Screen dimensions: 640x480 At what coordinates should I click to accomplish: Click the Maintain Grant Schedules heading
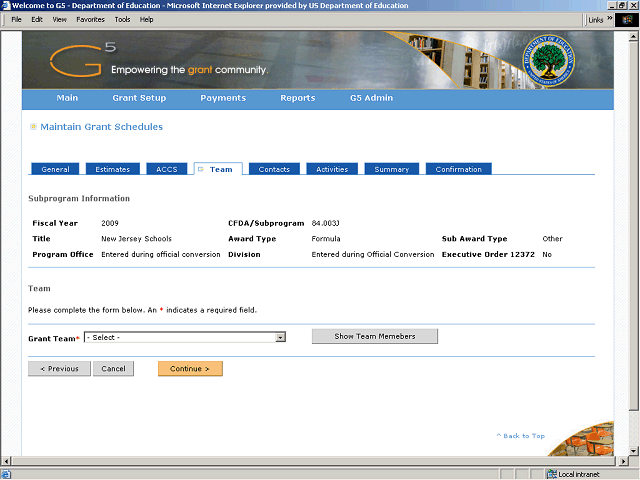101,127
